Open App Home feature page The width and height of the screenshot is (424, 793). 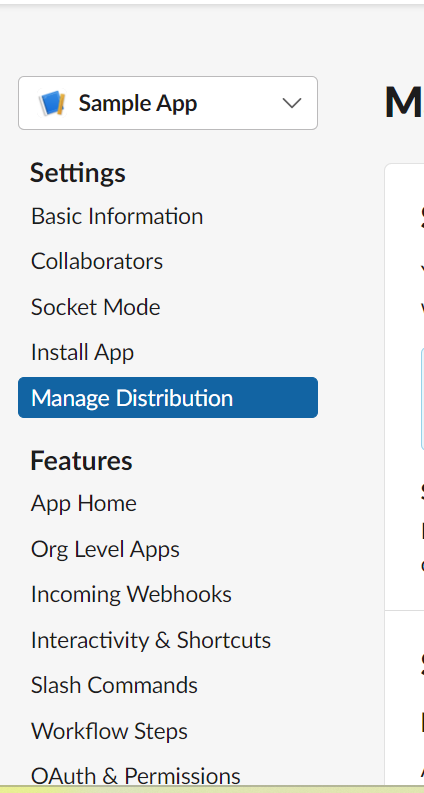(x=83, y=504)
